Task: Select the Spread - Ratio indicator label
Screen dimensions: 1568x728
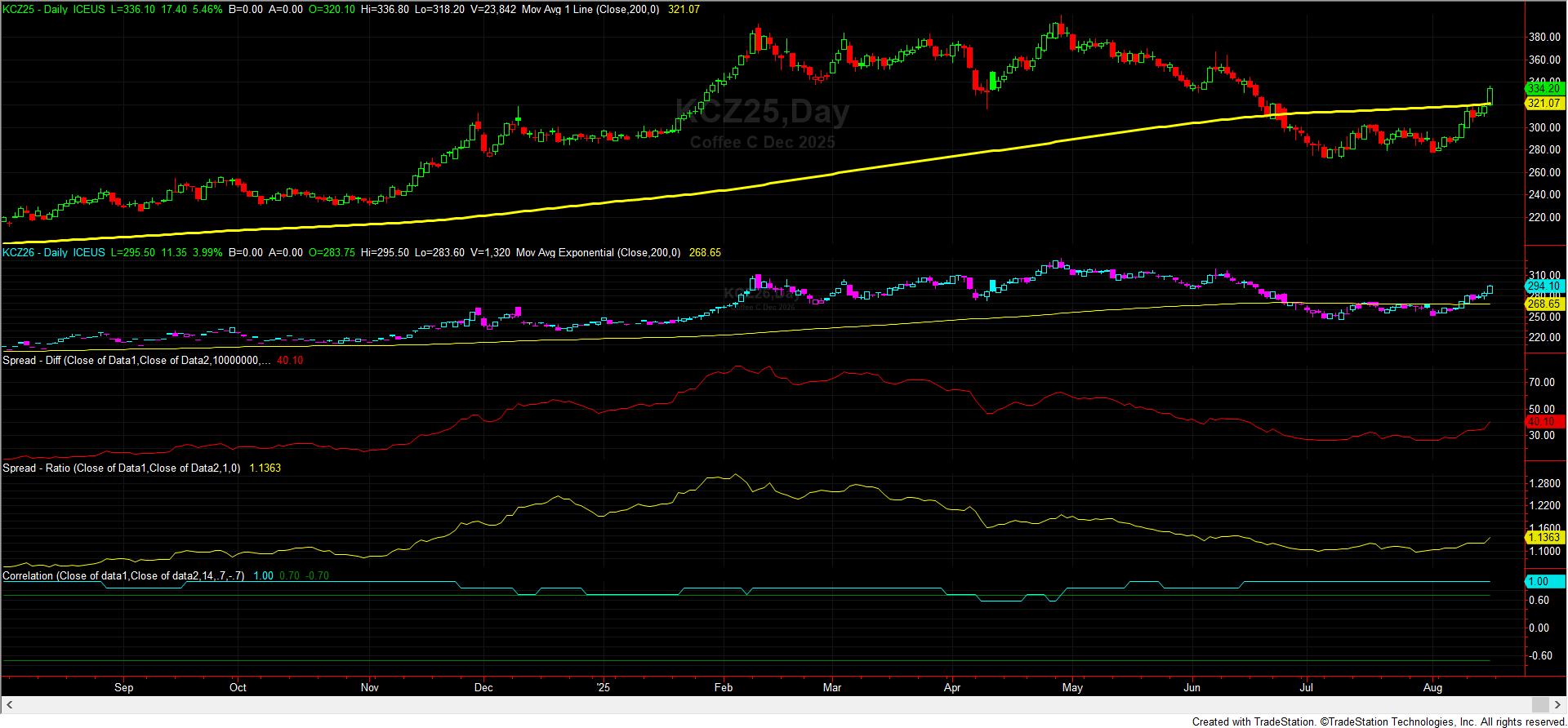Action: [121, 468]
